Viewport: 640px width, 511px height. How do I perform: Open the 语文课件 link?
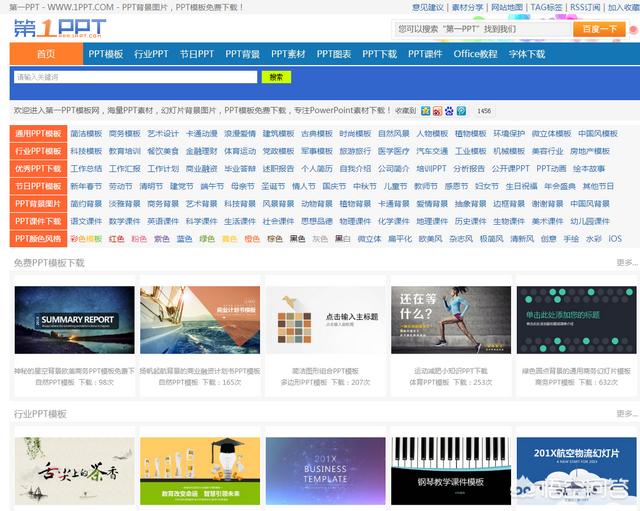[x=86, y=221]
